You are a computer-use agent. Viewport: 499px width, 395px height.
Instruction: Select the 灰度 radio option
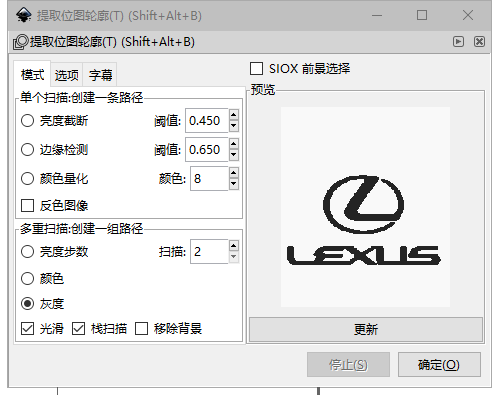point(27,304)
